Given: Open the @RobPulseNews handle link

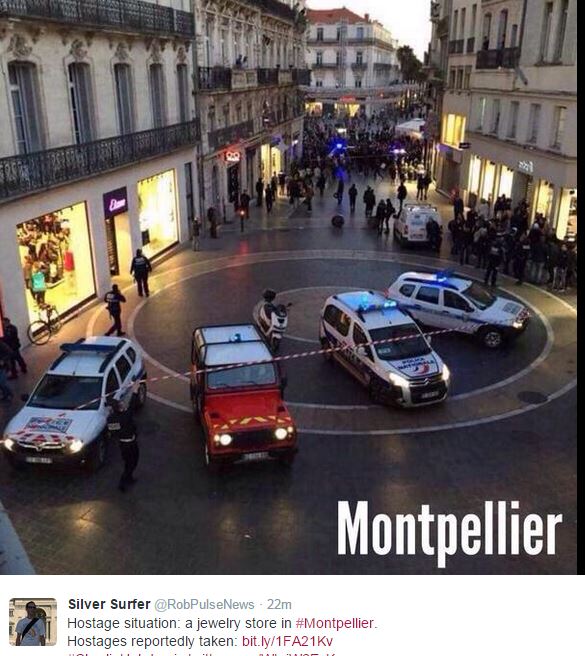Looking at the screenshot, I should point(204,605).
